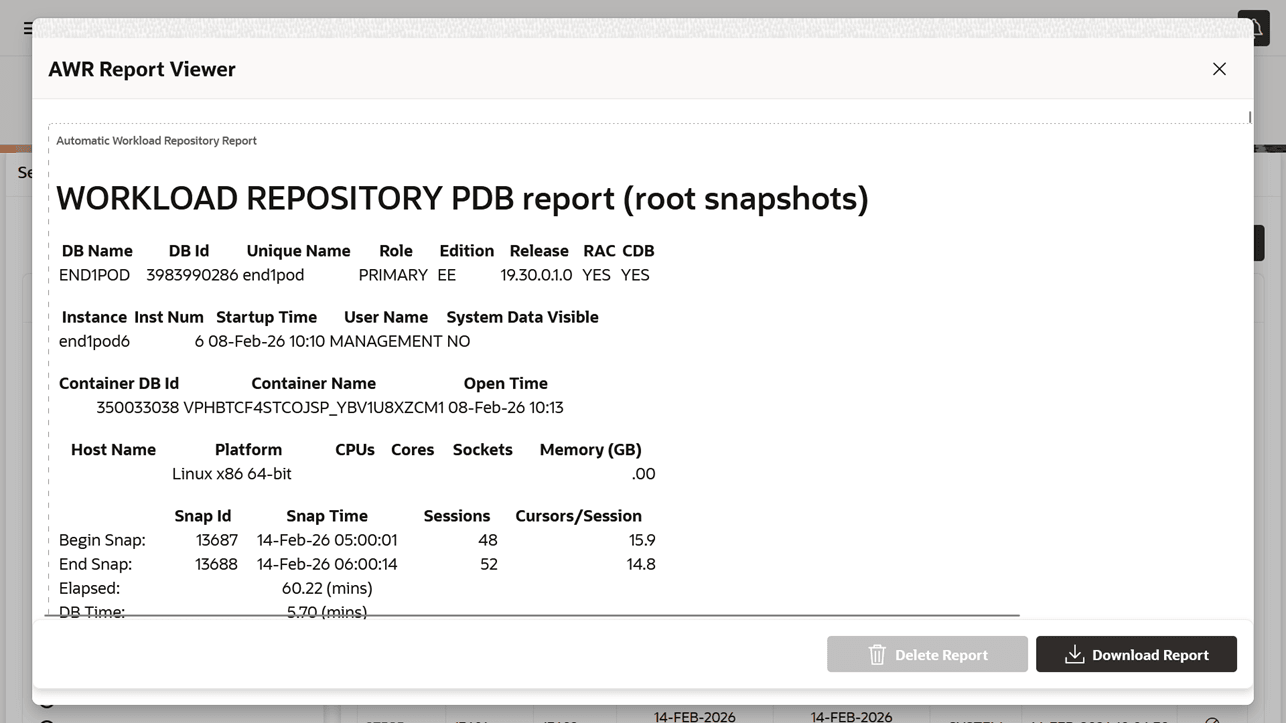The width and height of the screenshot is (1286, 723).
Task: Click snap time 14-Feb-26 06:00:14
Action: (327, 564)
